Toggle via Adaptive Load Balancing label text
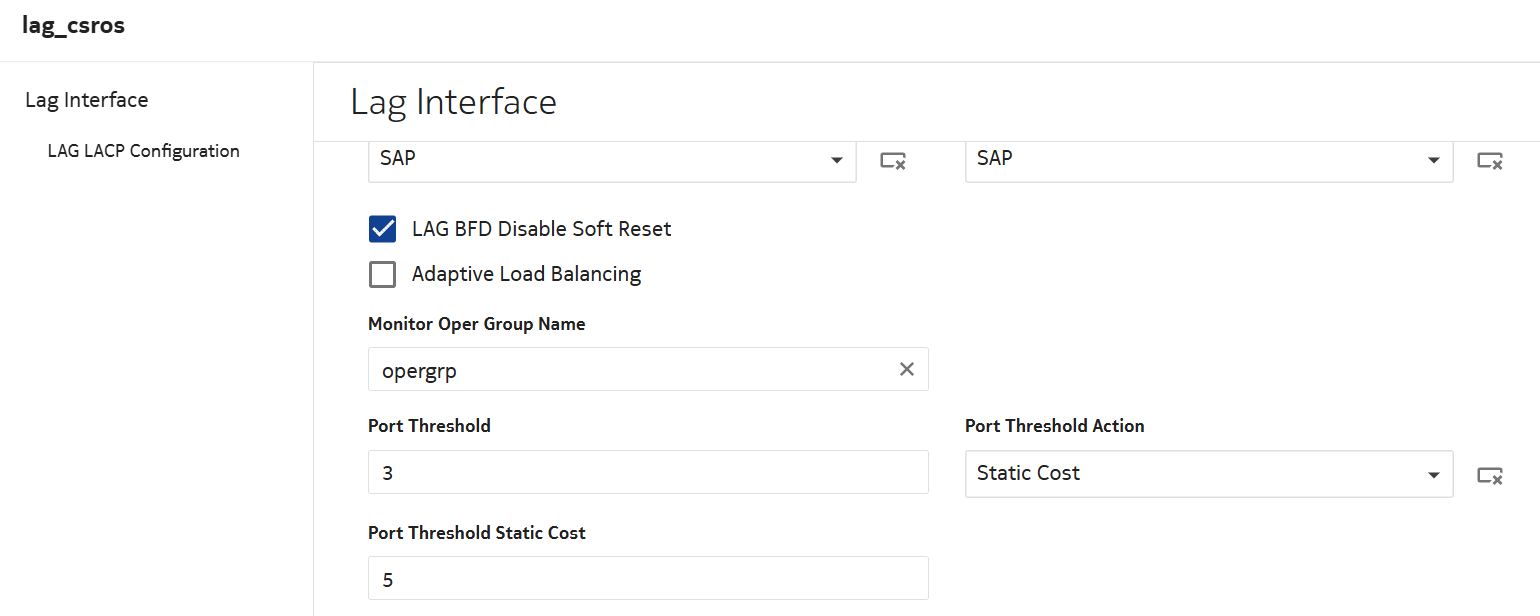The width and height of the screenshot is (1540, 616). pyautogui.click(x=526, y=274)
